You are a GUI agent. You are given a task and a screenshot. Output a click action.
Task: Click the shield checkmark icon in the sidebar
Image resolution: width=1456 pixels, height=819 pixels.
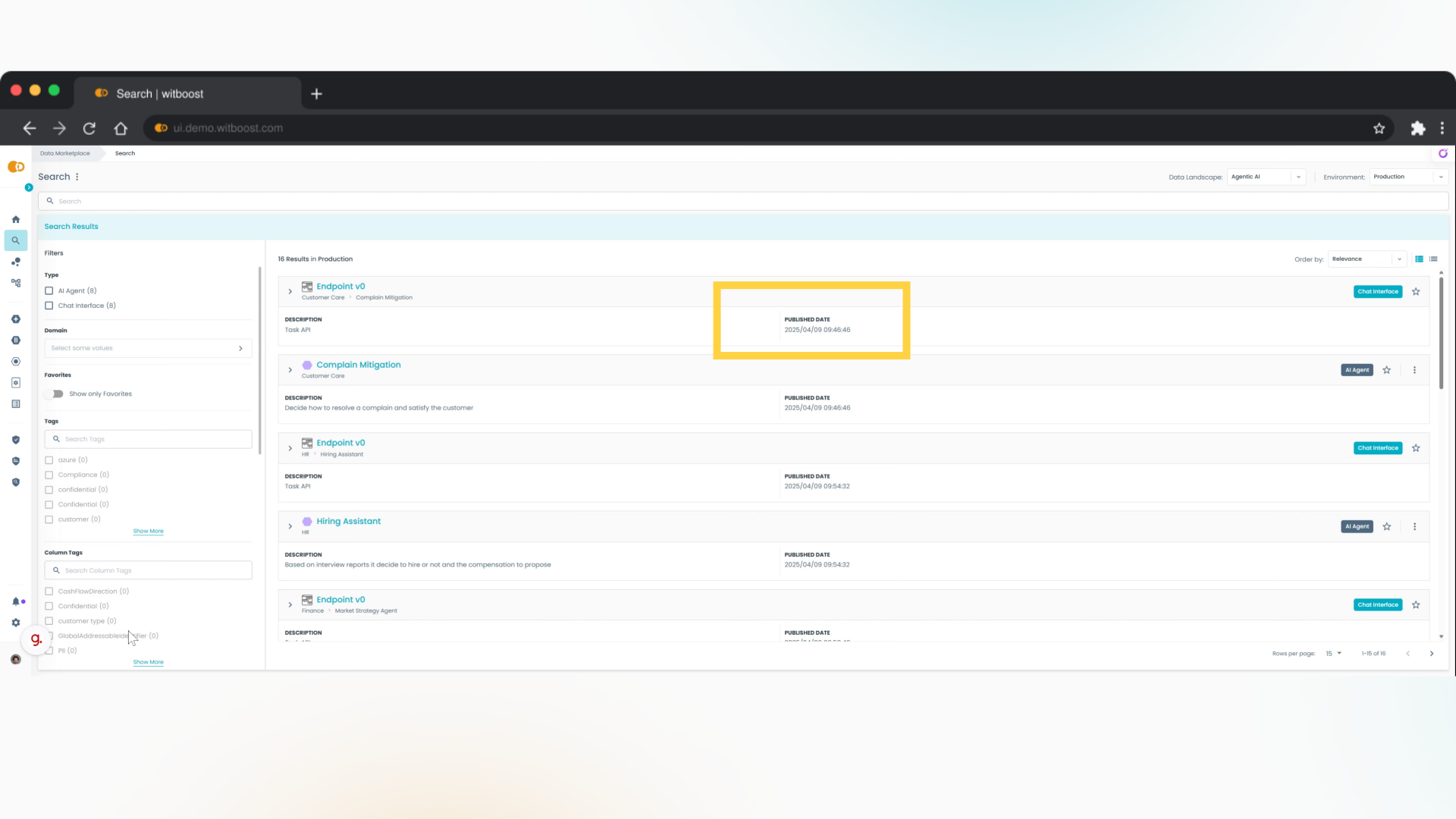click(x=15, y=440)
